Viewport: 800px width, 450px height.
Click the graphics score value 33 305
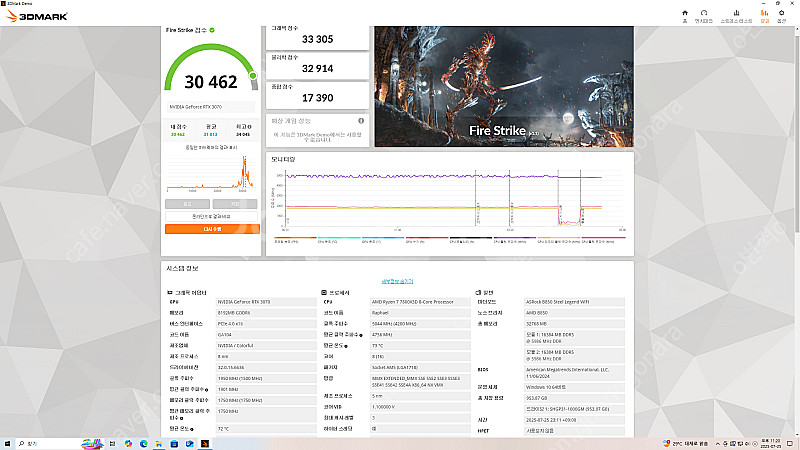click(317, 39)
